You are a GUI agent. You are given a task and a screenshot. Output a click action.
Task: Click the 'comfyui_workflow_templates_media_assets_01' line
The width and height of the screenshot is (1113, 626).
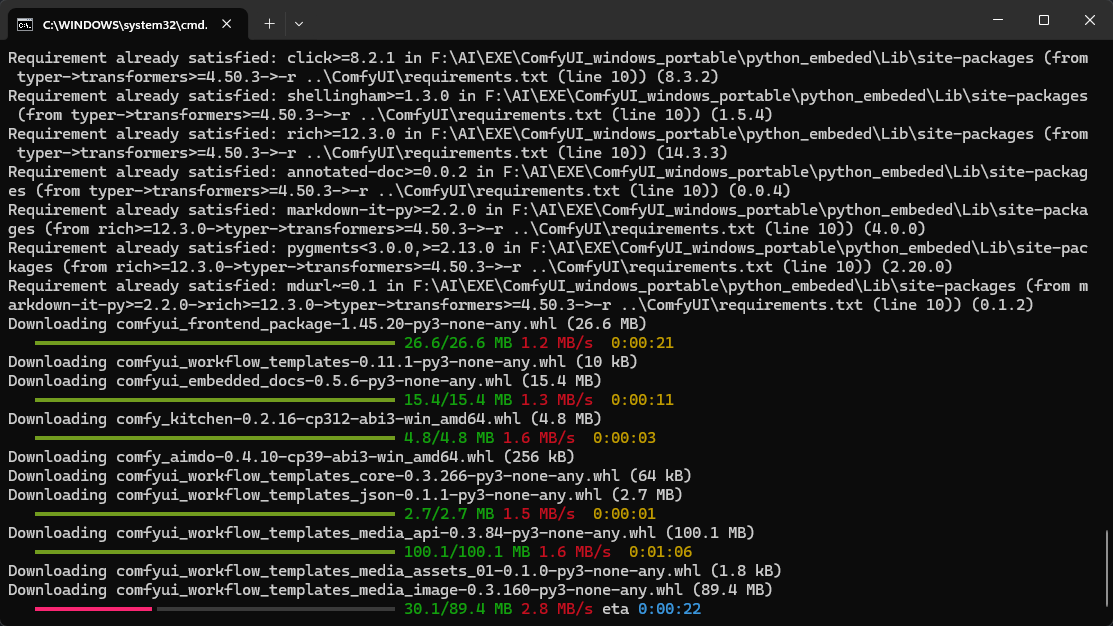[x=395, y=571]
